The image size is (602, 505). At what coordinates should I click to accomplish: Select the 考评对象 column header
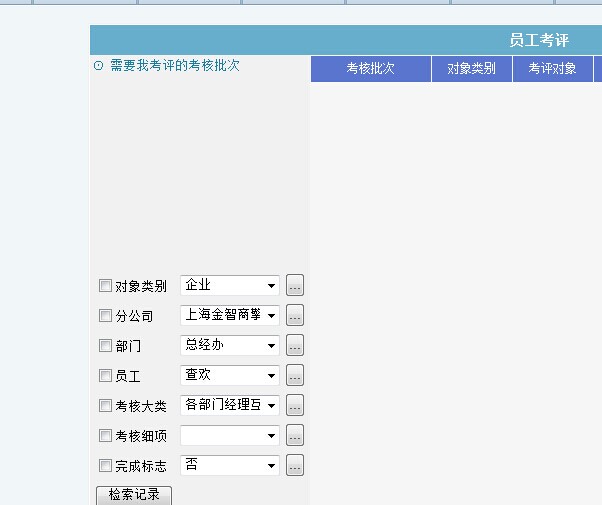tap(552, 69)
